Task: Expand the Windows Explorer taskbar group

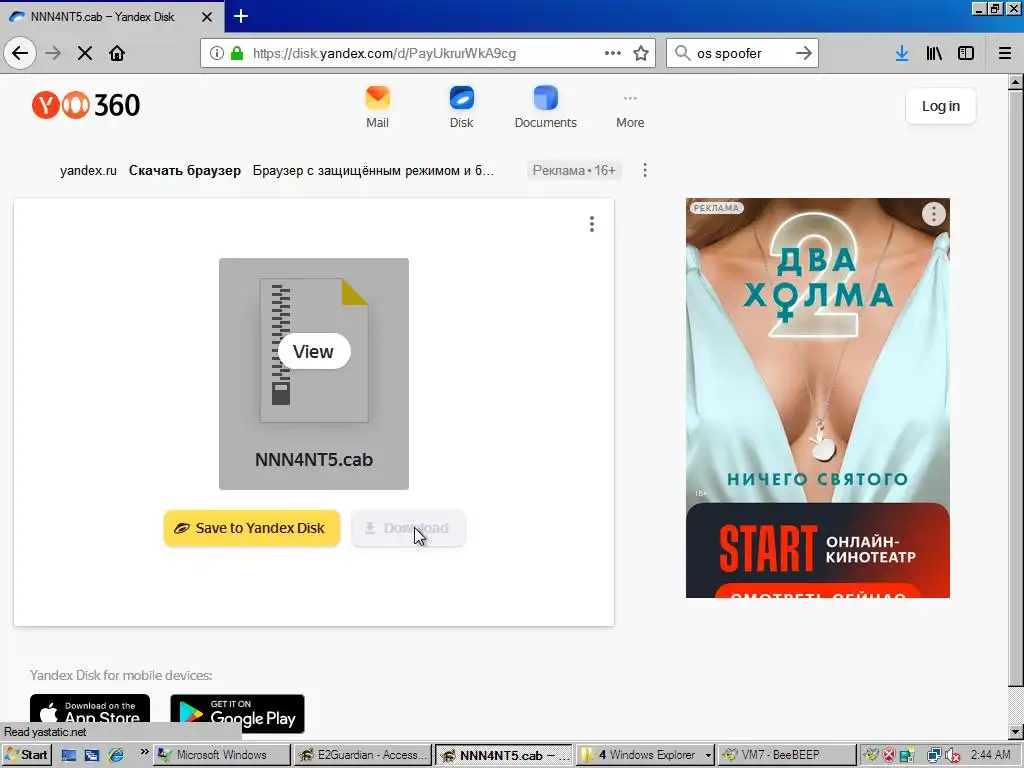Action: pyautogui.click(x=646, y=755)
